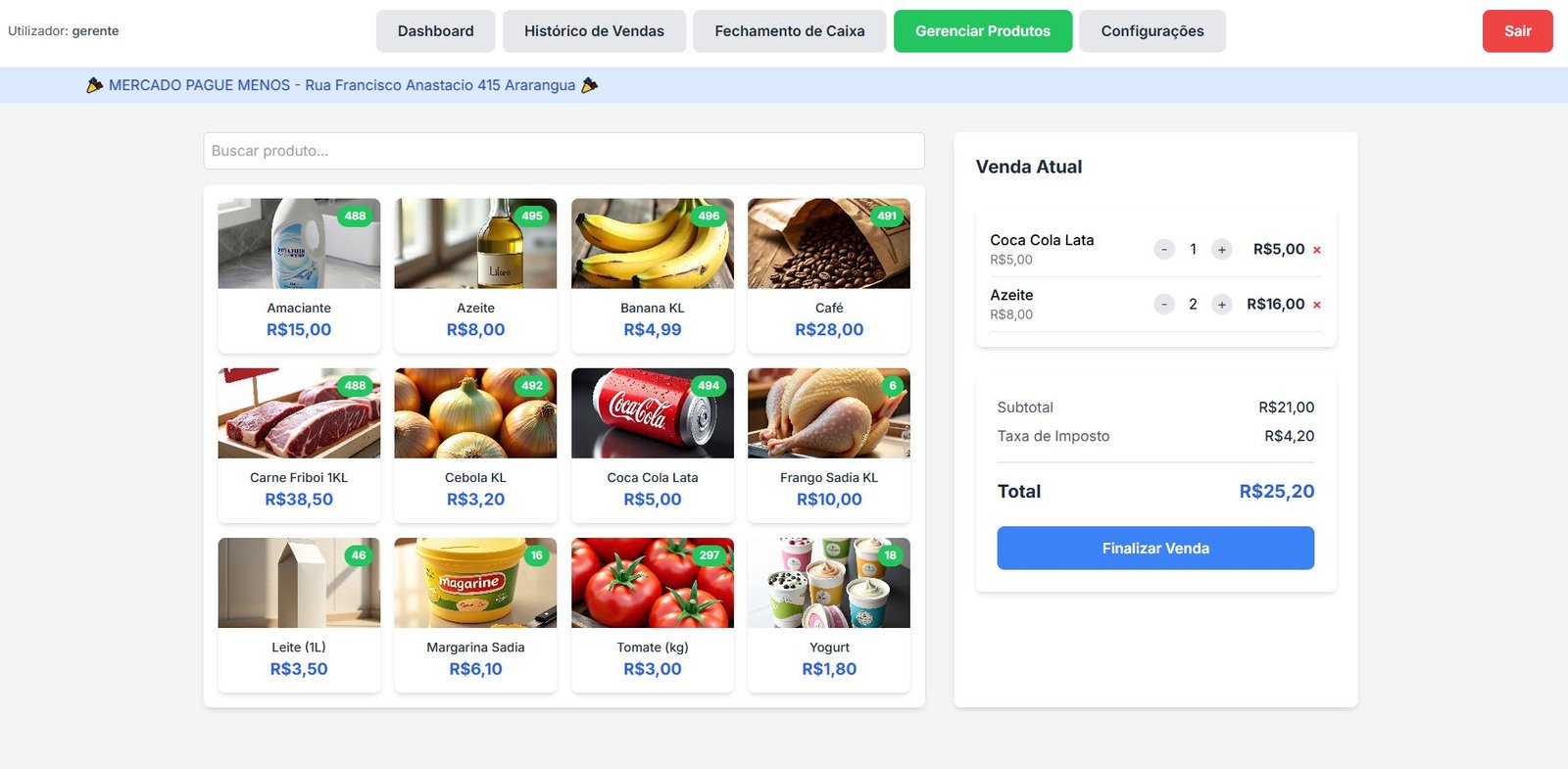Open Fechamento de Caixa
Image resolution: width=1568 pixels, height=769 pixels.
point(789,31)
